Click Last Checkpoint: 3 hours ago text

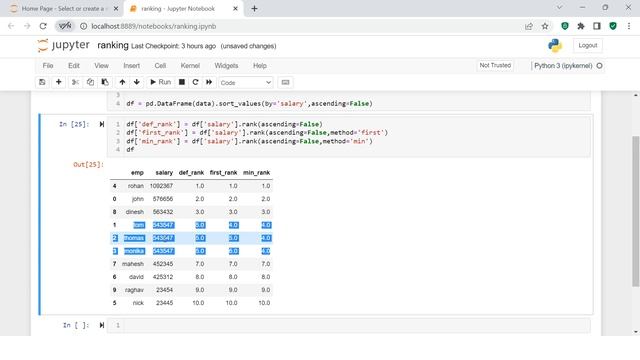click(x=173, y=46)
